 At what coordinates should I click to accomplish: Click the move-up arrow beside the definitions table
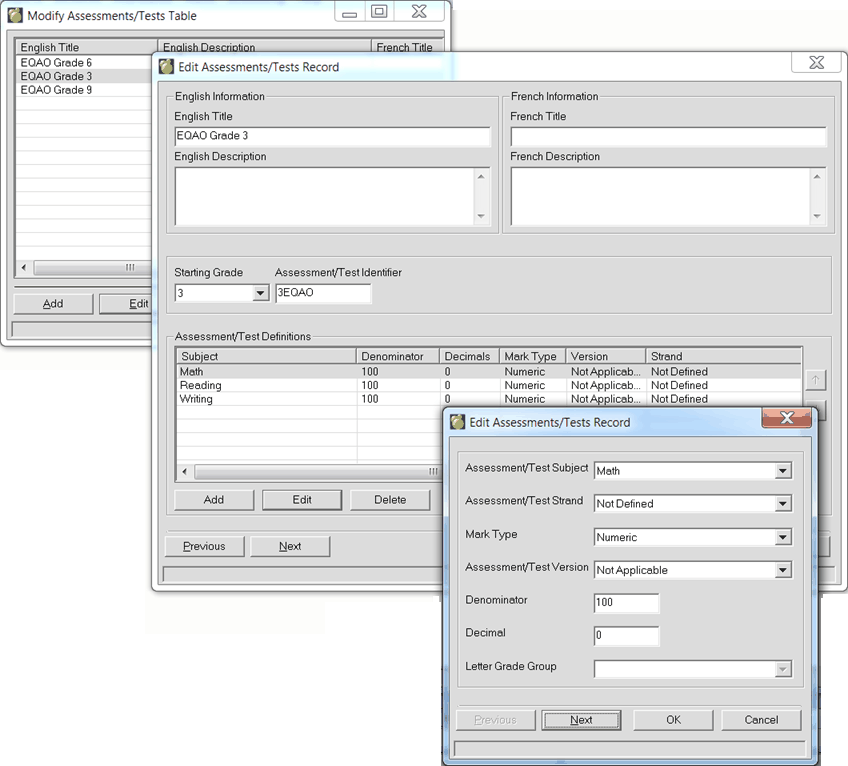[x=817, y=380]
